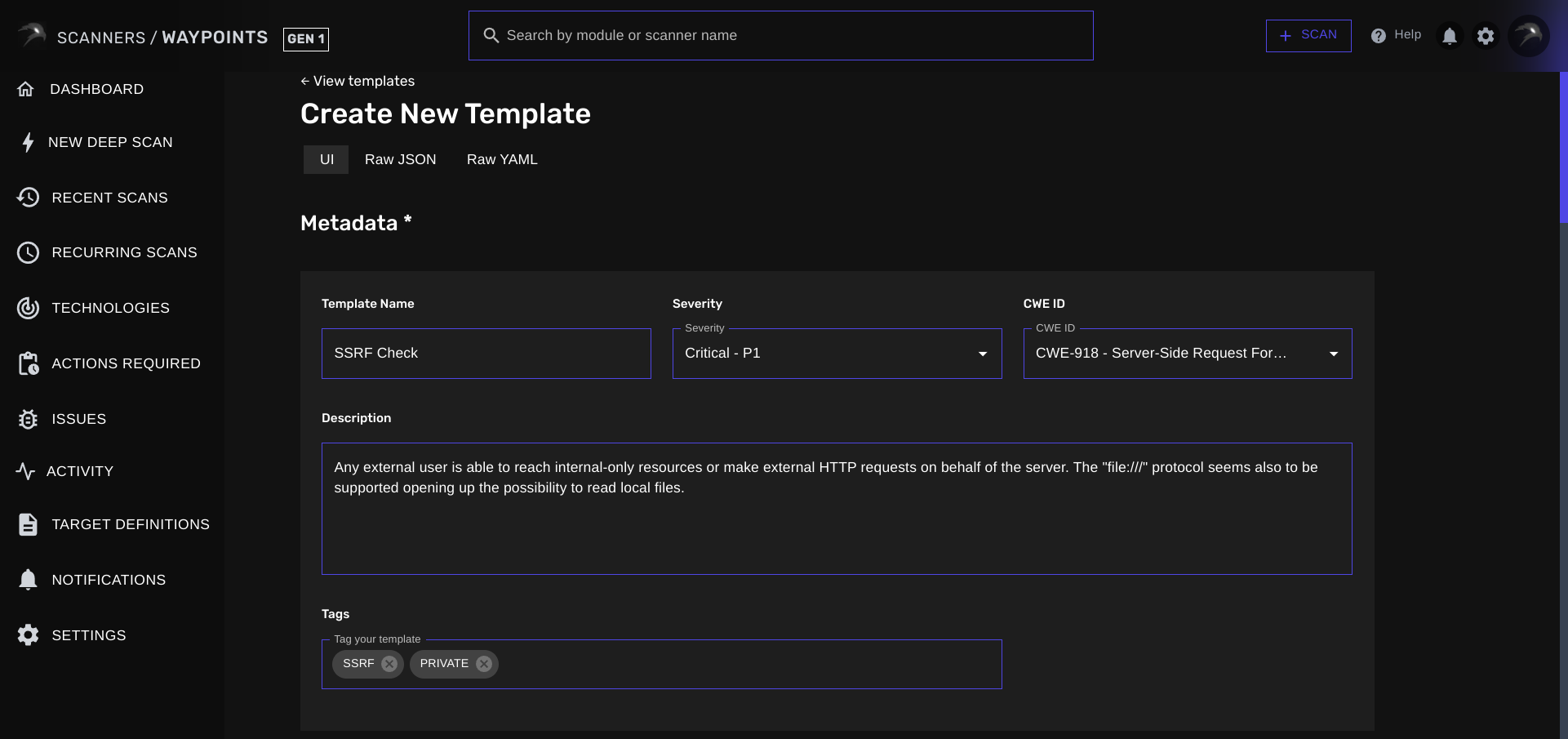Image resolution: width=1568 pixels, height=739 pixels.
Task: Select the Recent Scans sidebar icon
Action: point(29,197)
